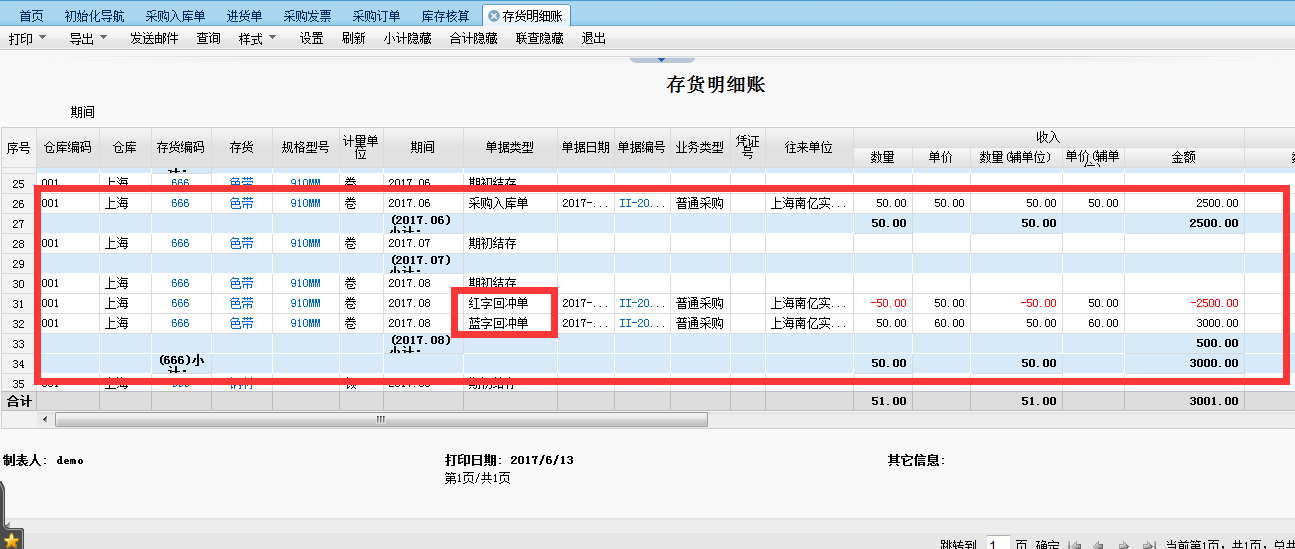This screenshot has height=549, width=1295.
Task: Switch to the 库存核算 tab
Action: tap(444, 16)
